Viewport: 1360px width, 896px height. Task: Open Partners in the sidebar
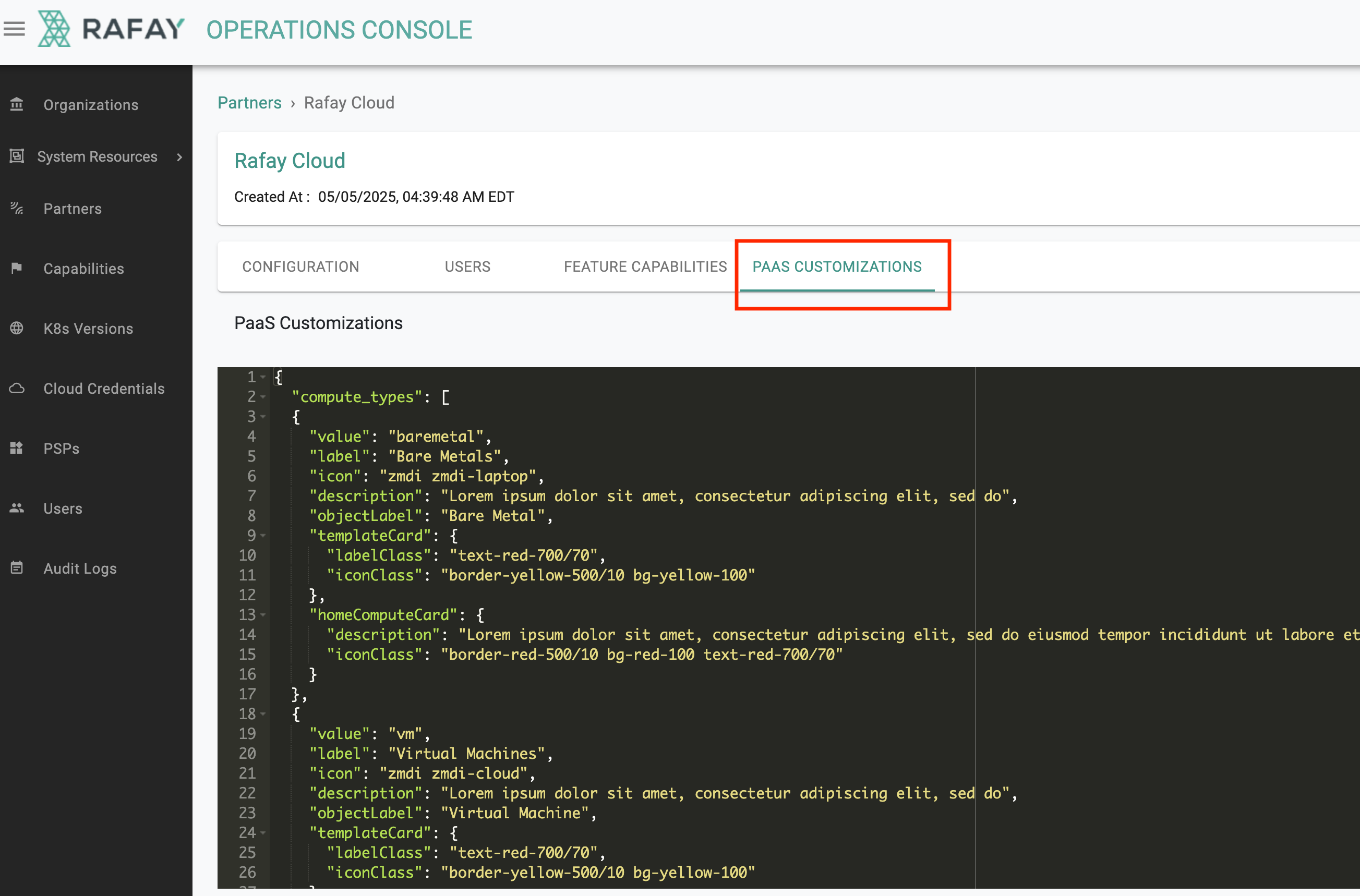(73, 209)
